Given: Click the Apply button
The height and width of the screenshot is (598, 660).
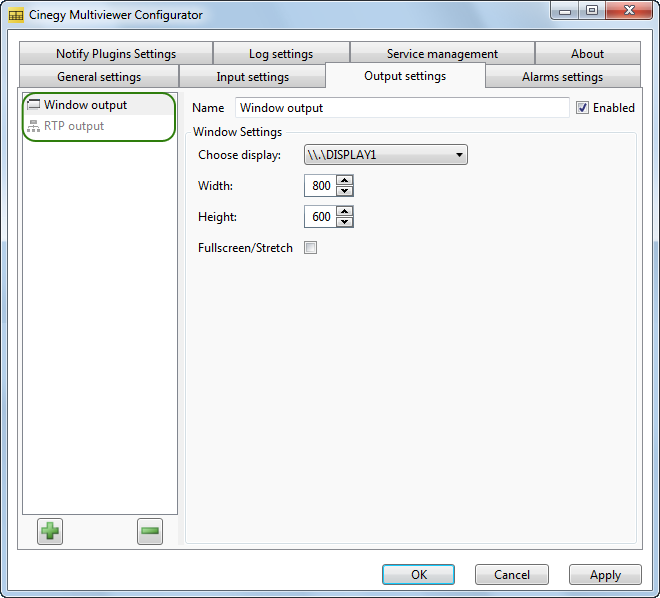Looking at the screenshot, I should pyautogui.click(x=605, y=574).
